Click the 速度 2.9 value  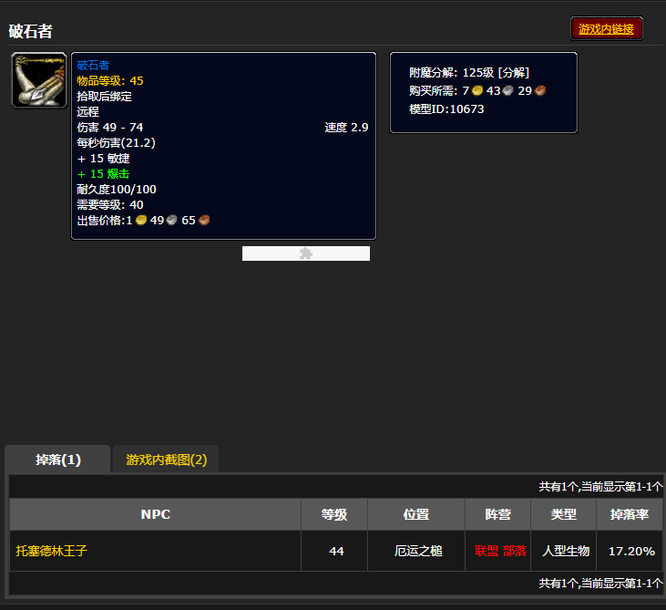[x=347, y=127]
